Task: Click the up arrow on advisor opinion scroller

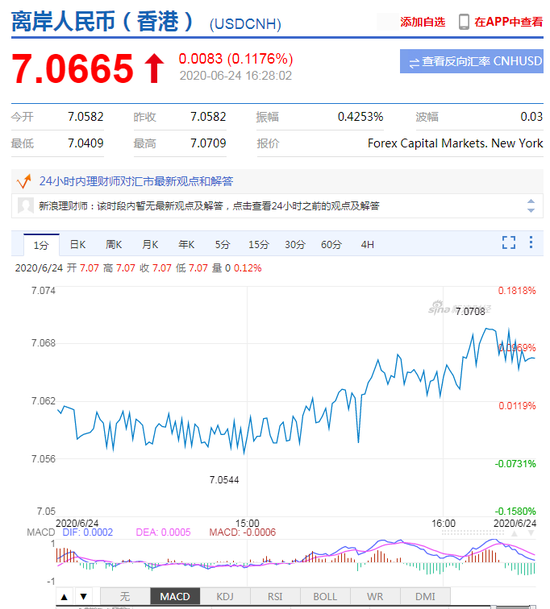Action: [531, 201]
